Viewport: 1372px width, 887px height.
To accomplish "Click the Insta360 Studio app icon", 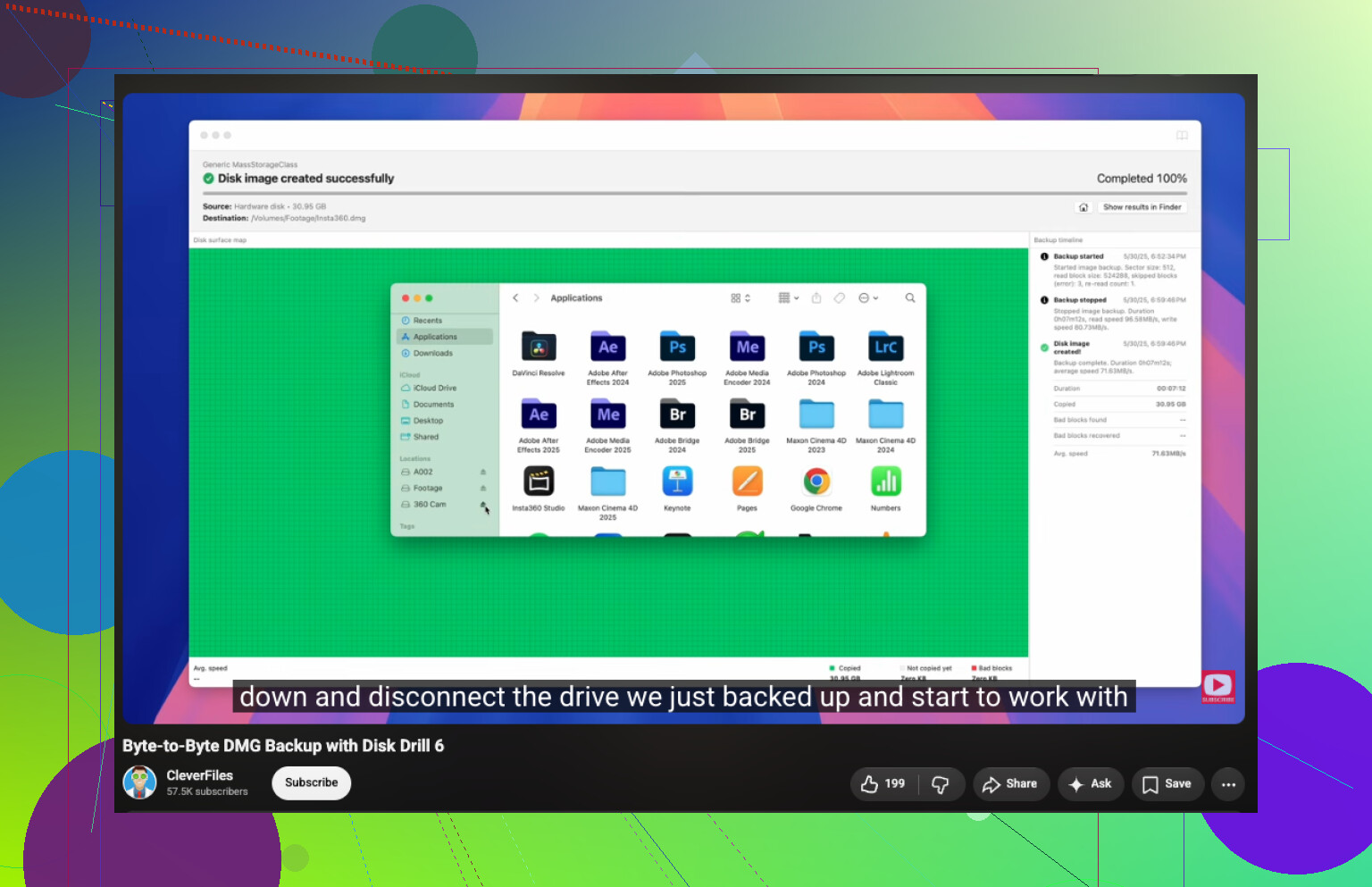I will pyautogui.click(x=539, y=481).
